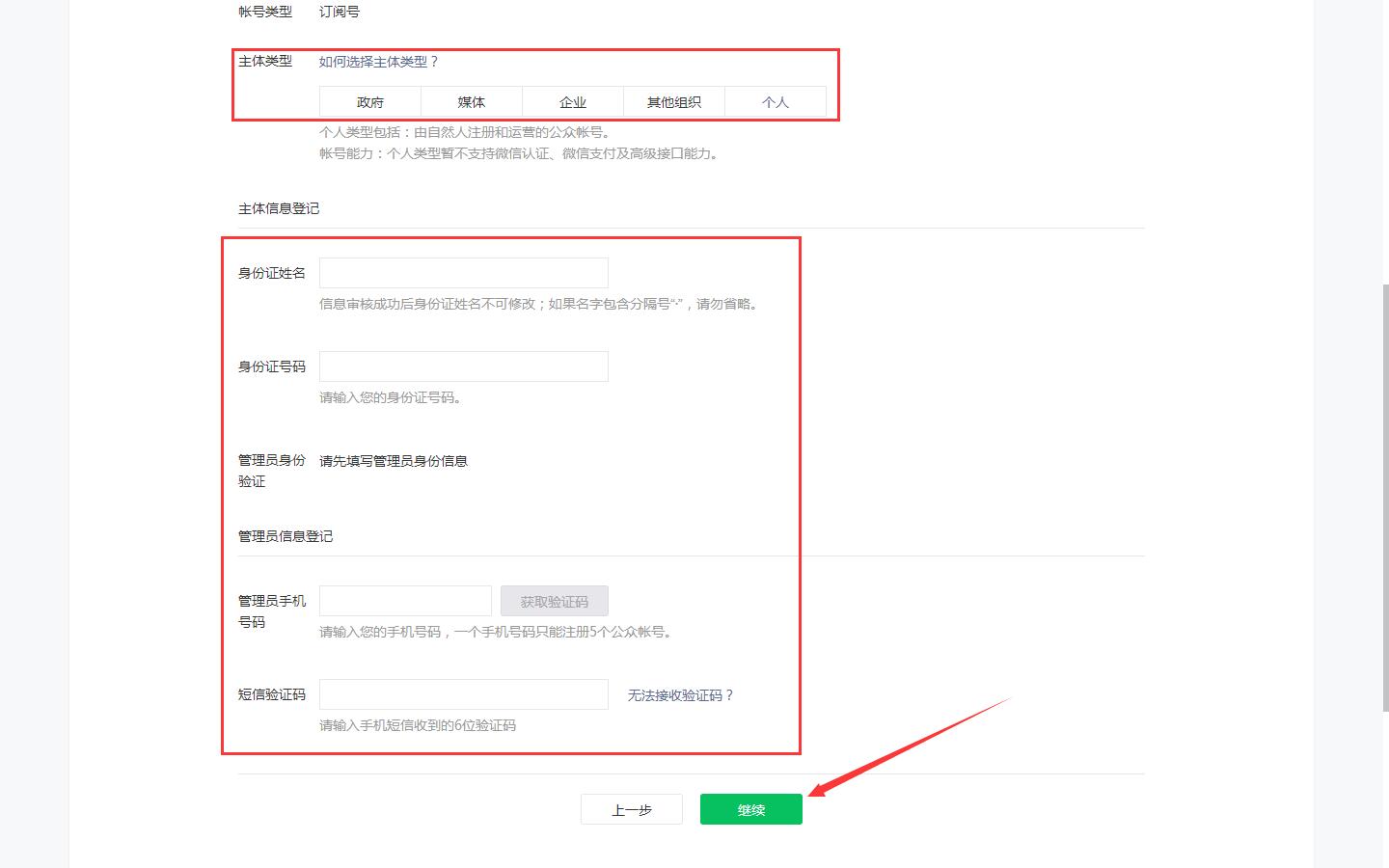Open the 无法接收验证码 help link

point(679,694)
